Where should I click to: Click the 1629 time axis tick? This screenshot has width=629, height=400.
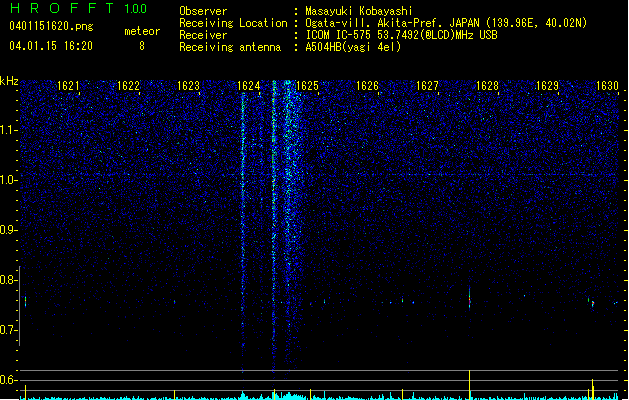547,86
